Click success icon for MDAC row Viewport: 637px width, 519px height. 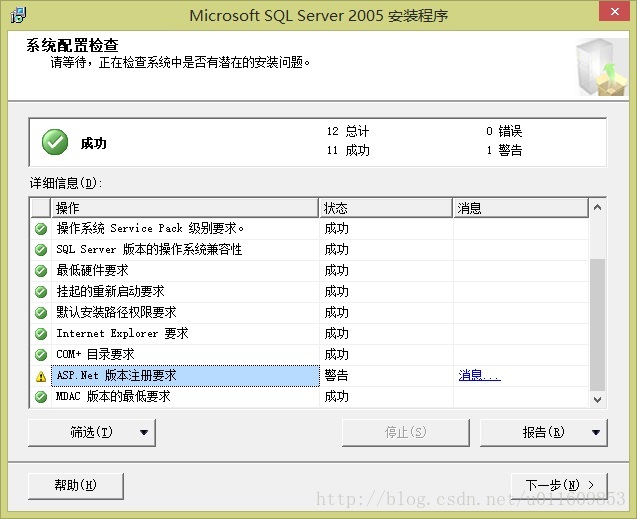coord(41,396)
